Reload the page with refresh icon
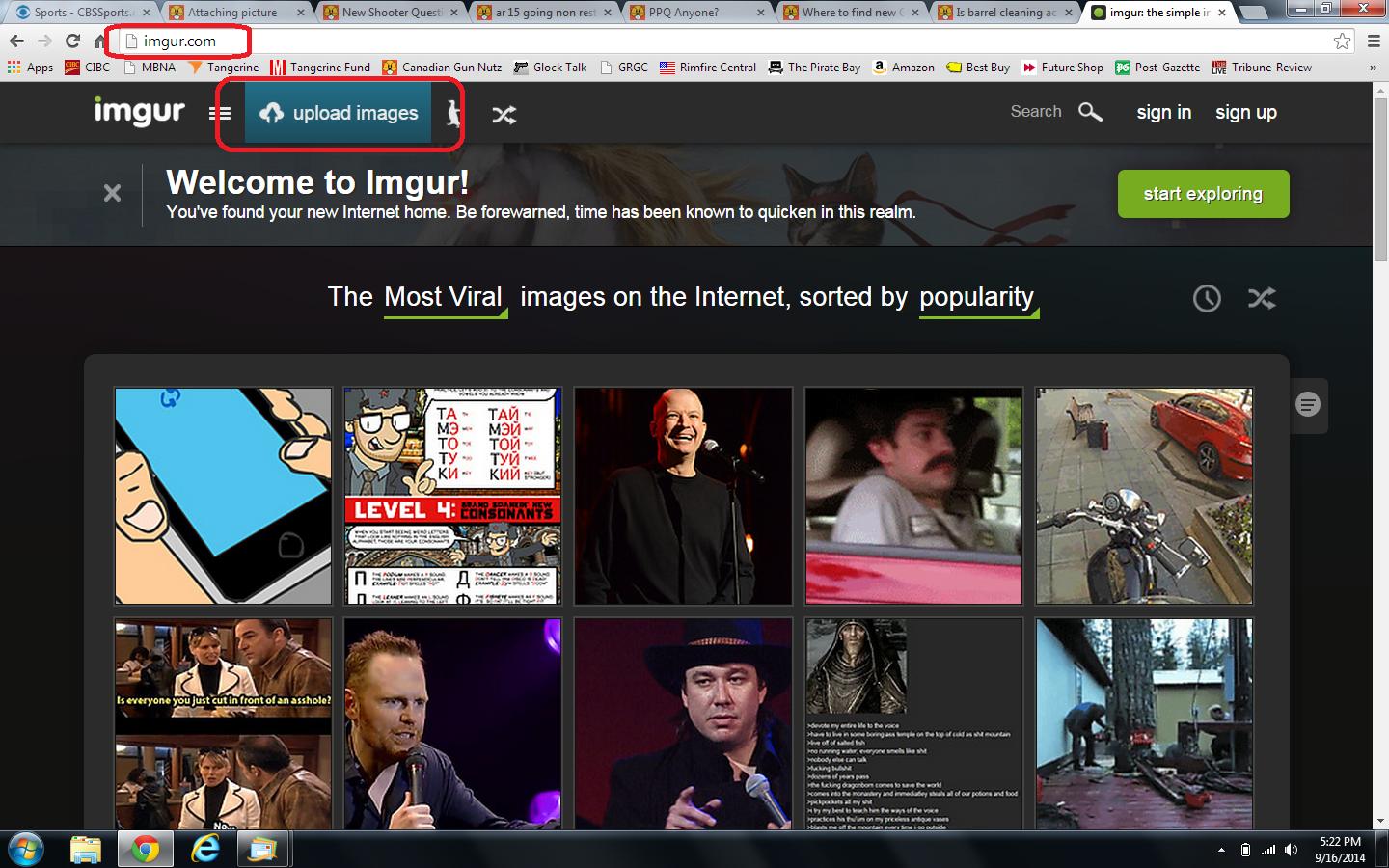This screenshot has width=1389, height=868. (72, 41)
